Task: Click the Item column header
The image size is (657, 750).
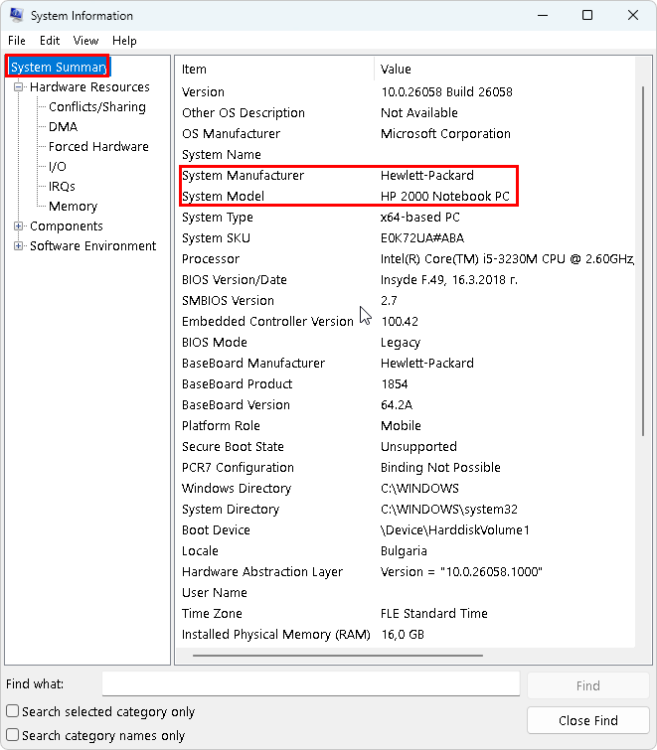Action: point(275,69)
